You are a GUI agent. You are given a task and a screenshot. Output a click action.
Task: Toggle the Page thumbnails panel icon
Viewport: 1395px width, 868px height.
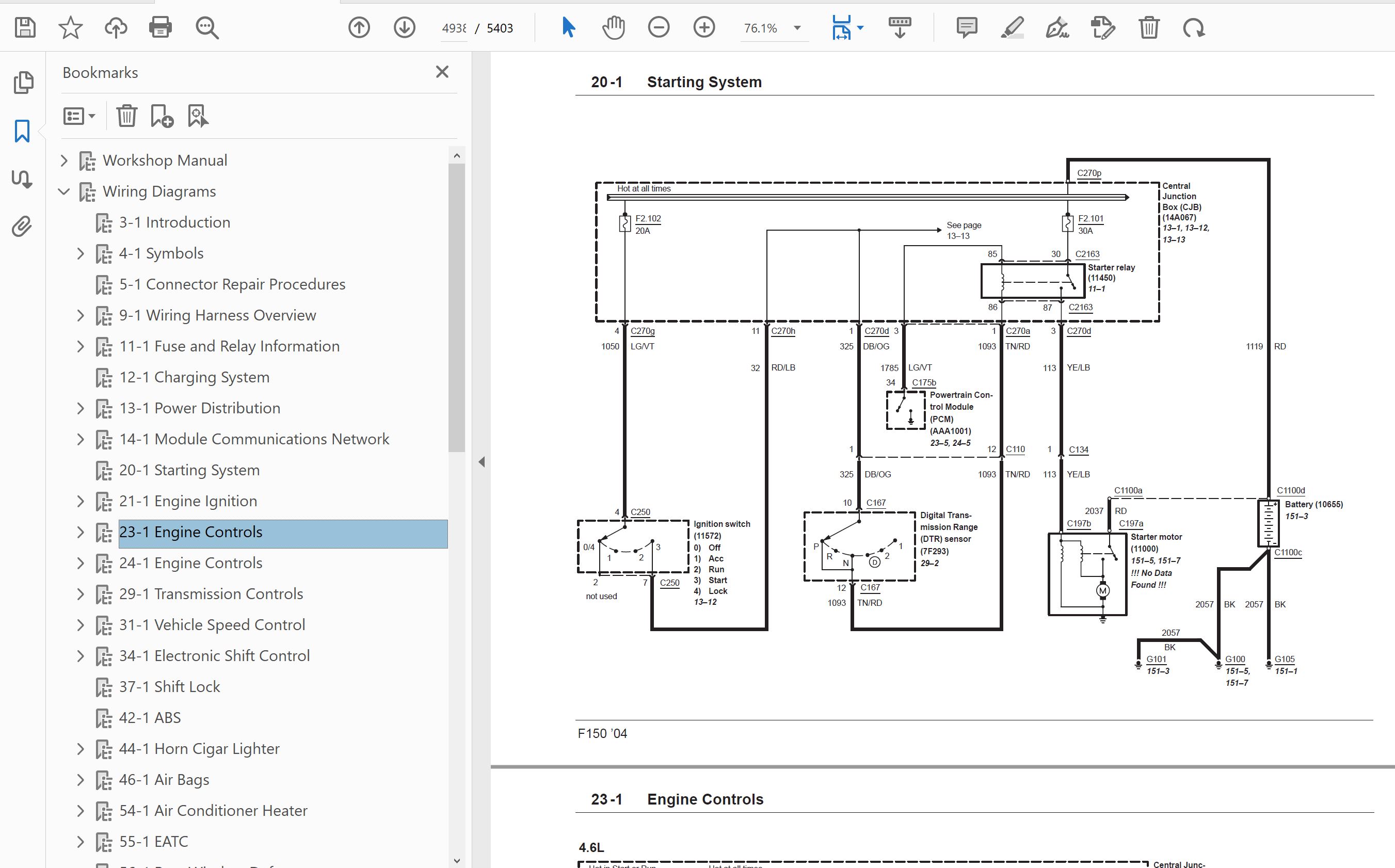pyautogui.click(x=23, y=82)
